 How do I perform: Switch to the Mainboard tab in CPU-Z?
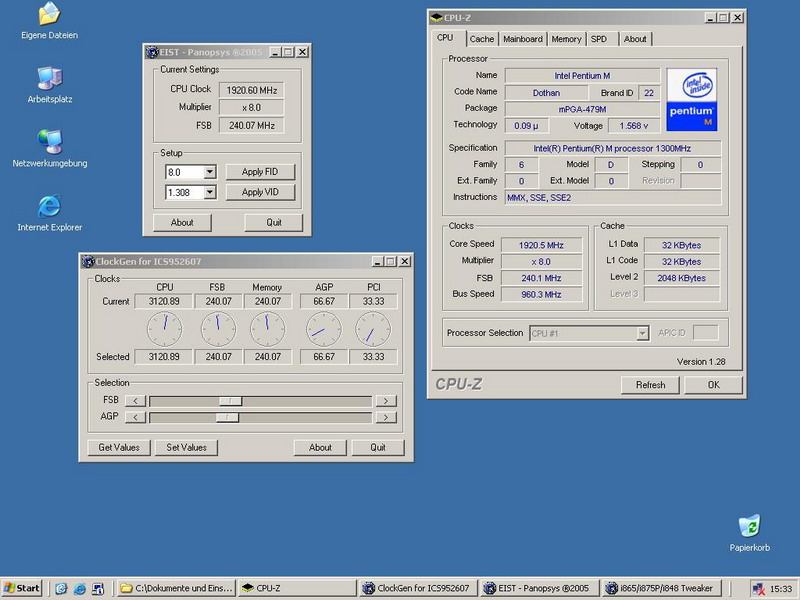coord(522,39)
